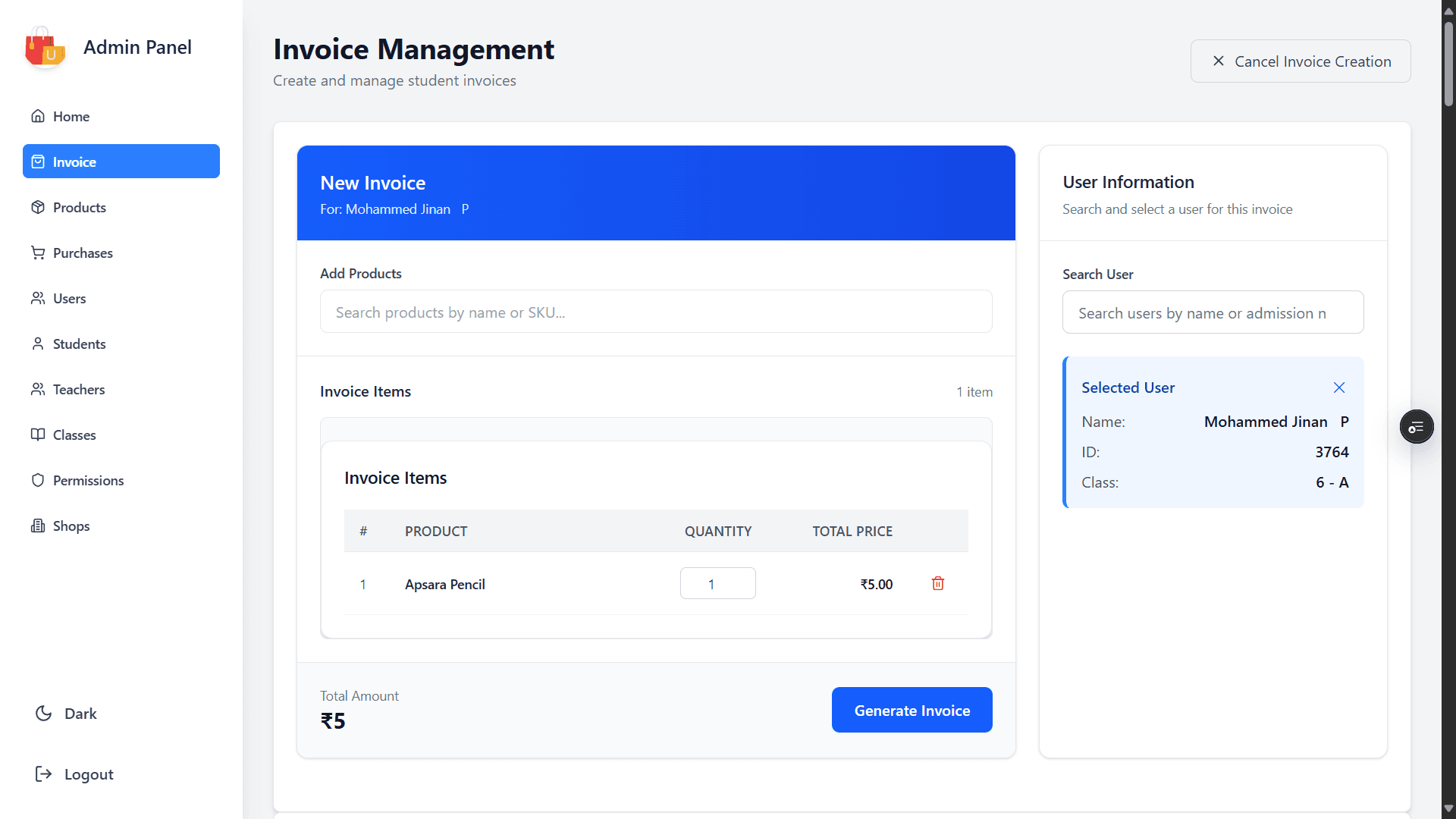Click the New Invoice header title
This screenshot has width=1456, height=819.
(372, 183)
